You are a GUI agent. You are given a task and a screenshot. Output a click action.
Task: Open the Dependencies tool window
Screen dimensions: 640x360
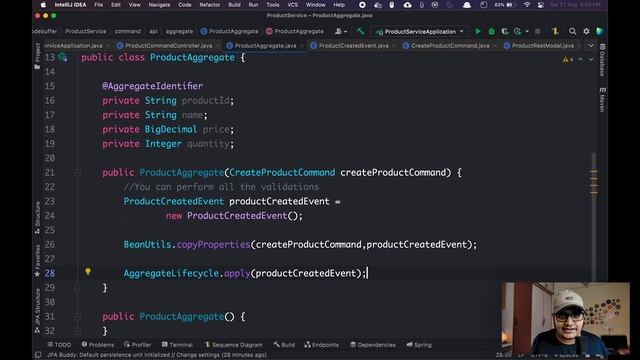pyautogui.click(x=373, y=345)
